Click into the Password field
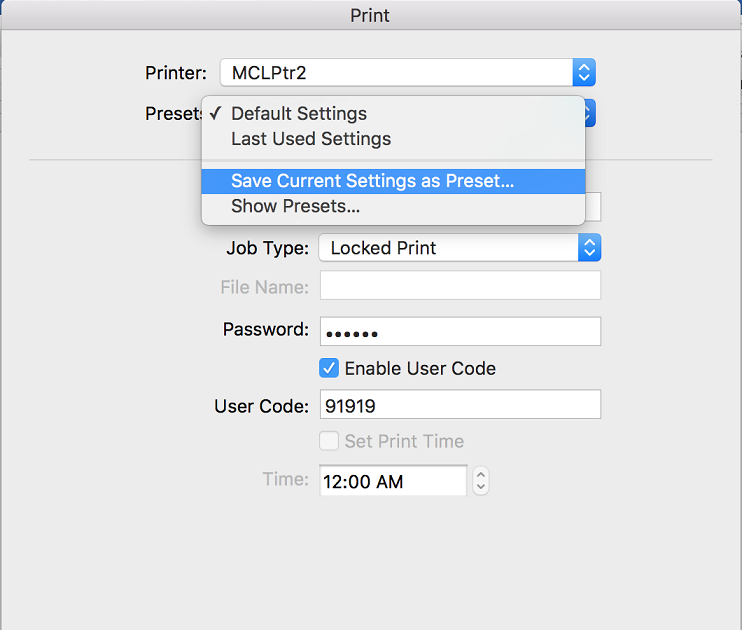742x630 pixels. 460,331
